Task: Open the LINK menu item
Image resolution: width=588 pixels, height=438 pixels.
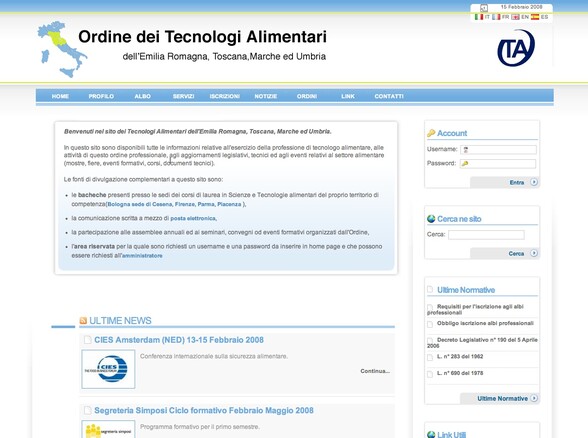Action: pos(348,96)
